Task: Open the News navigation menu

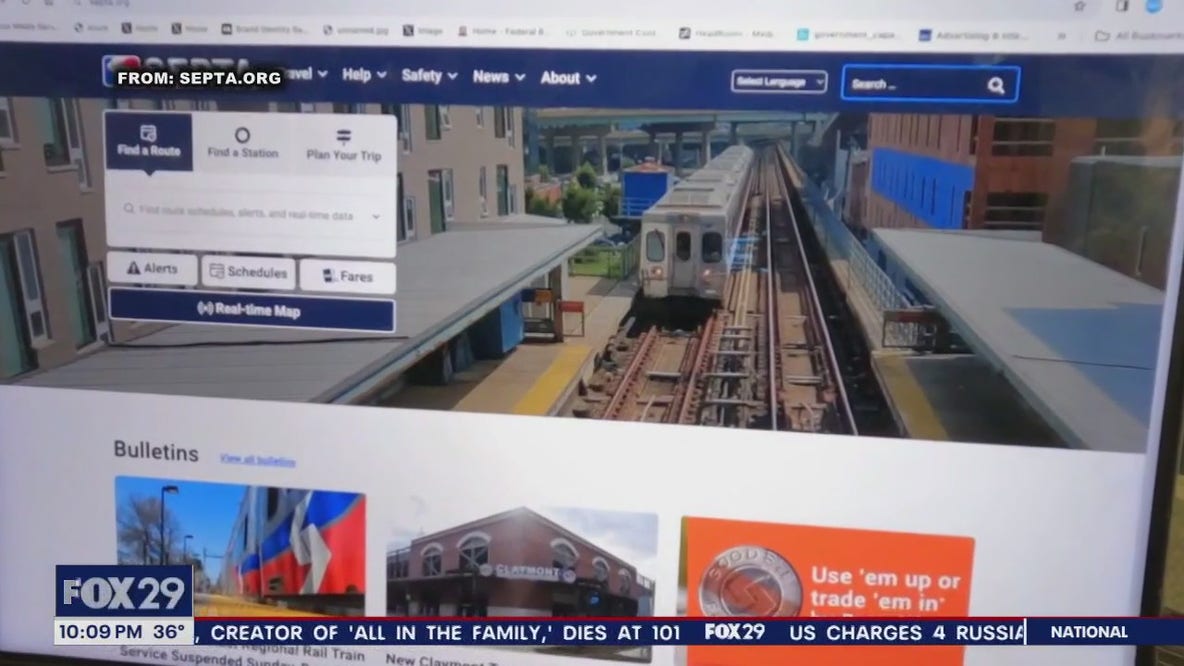Action: [498, 76]
